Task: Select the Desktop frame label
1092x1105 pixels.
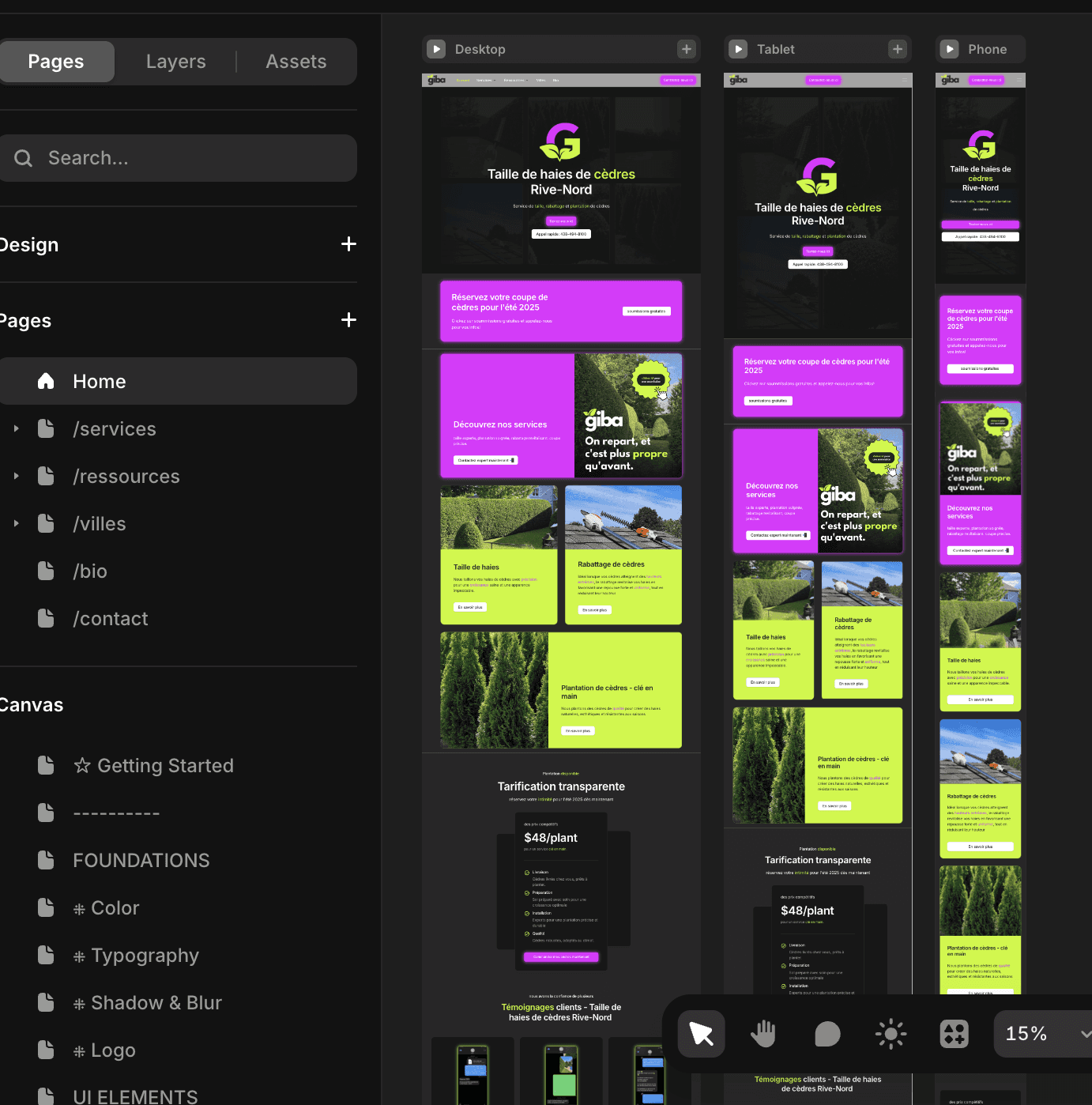Action: coord(480,49)
